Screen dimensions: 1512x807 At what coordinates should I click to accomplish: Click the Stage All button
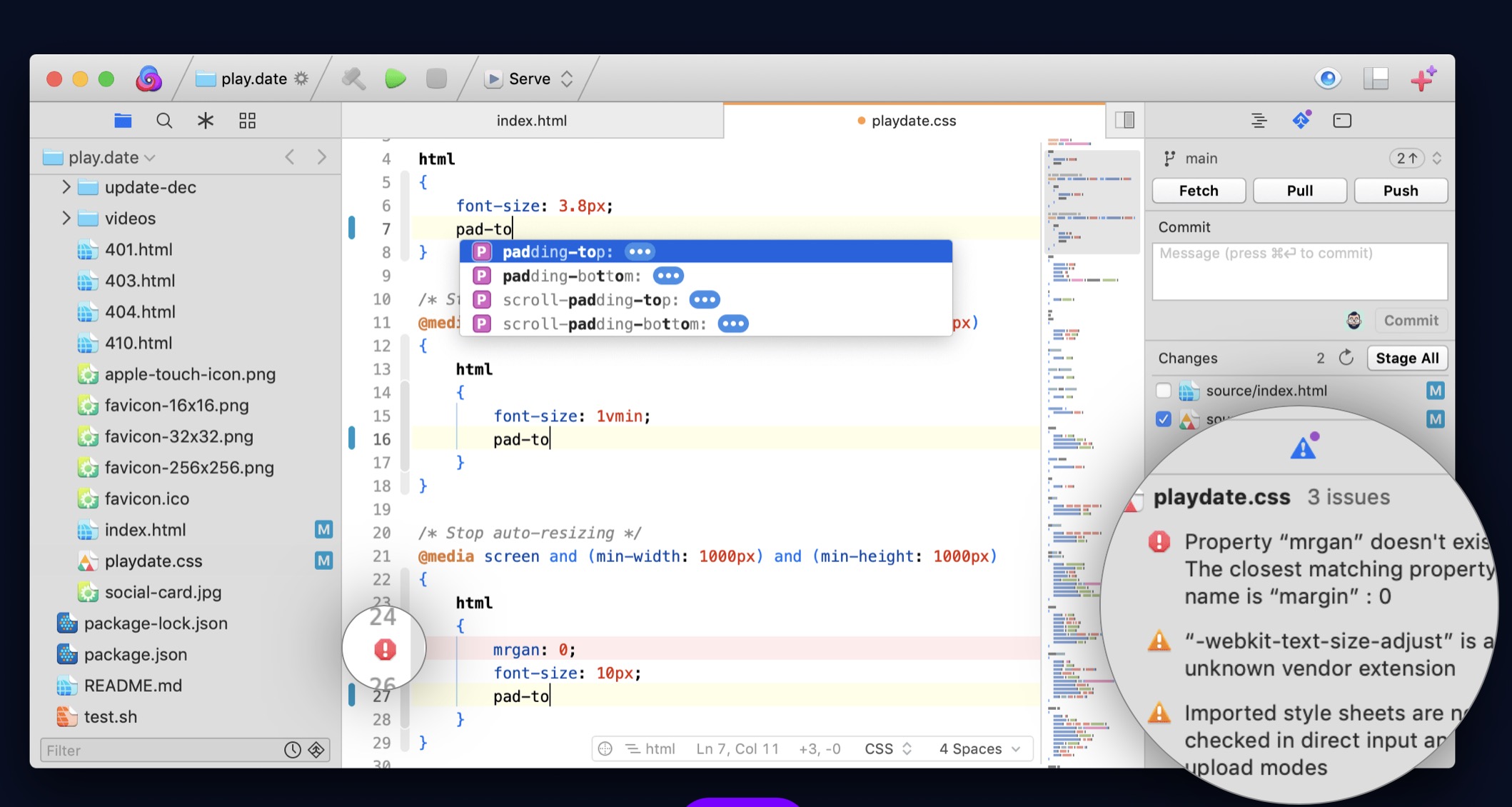click(x=1407, y=358)
